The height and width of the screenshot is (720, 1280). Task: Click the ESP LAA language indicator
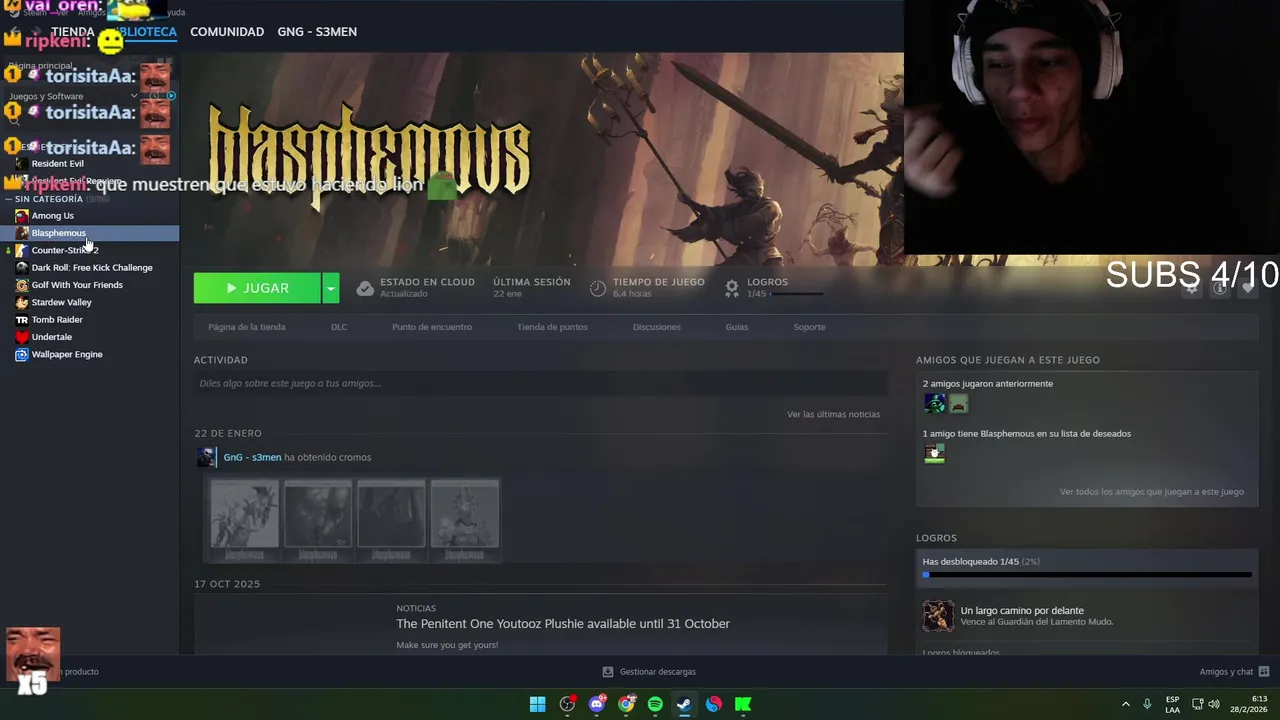1172,704
